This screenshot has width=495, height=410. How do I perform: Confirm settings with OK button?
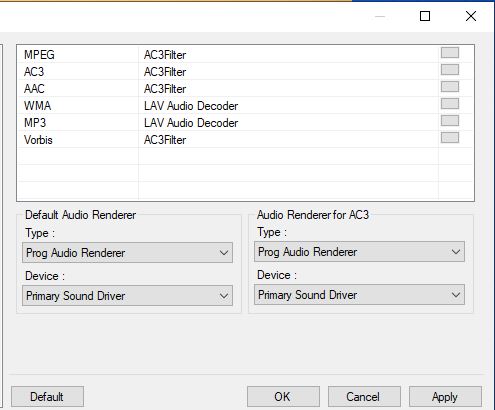tap(283, 397)
